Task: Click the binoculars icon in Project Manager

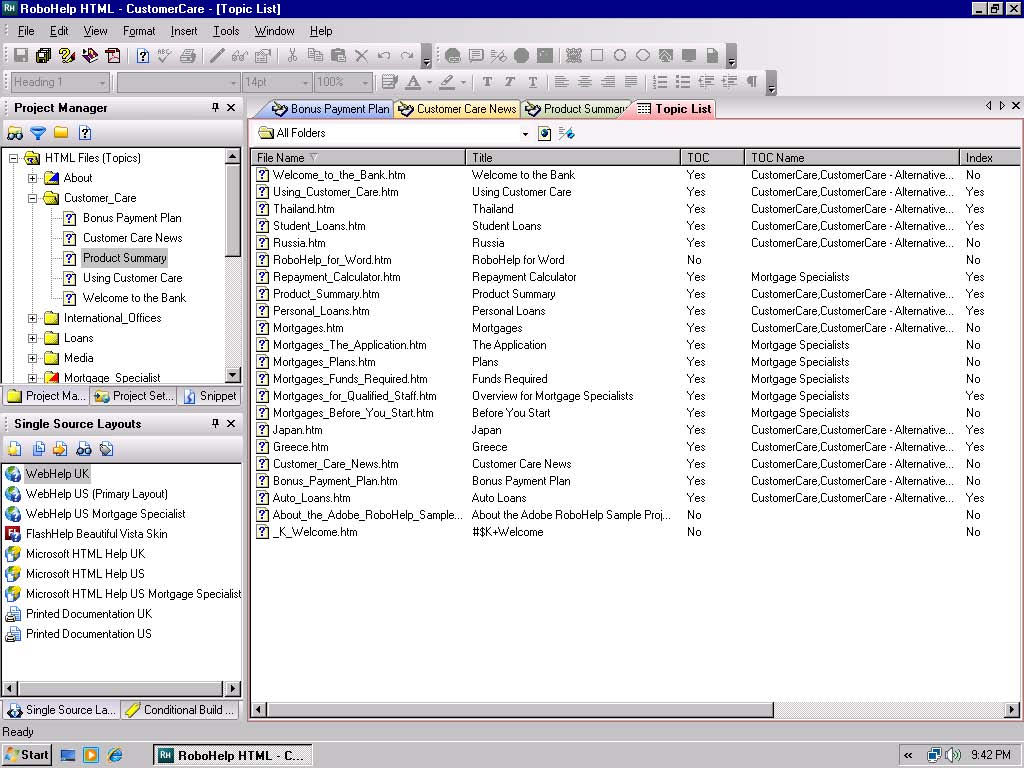Action: [x=15, y=133]
